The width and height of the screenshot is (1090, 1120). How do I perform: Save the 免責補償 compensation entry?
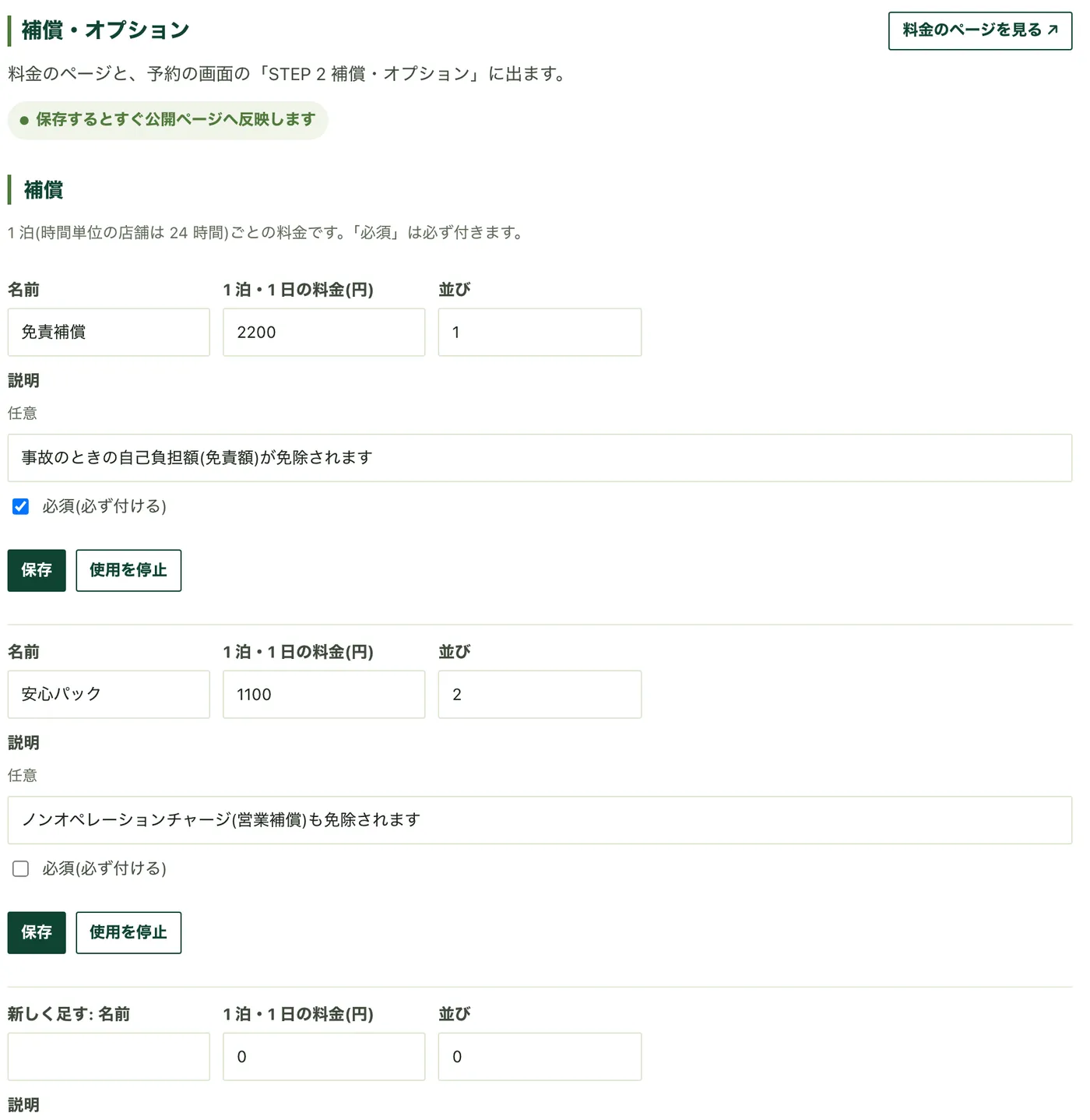click(37, 570)
